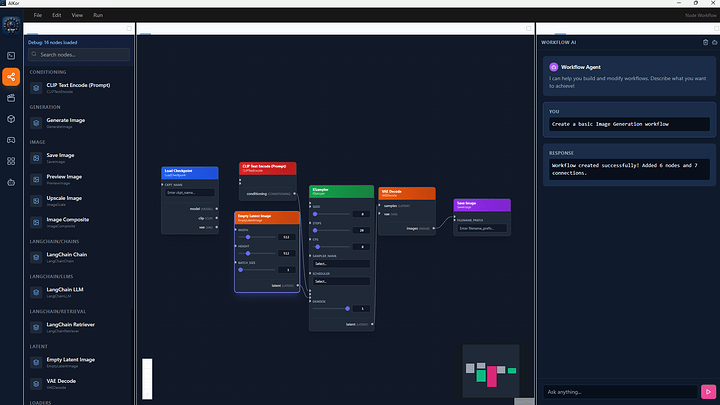The image size is (720, 405).
Task: Open the scheduler dropdown in KSampler node
Action: (x=340, y=281)
